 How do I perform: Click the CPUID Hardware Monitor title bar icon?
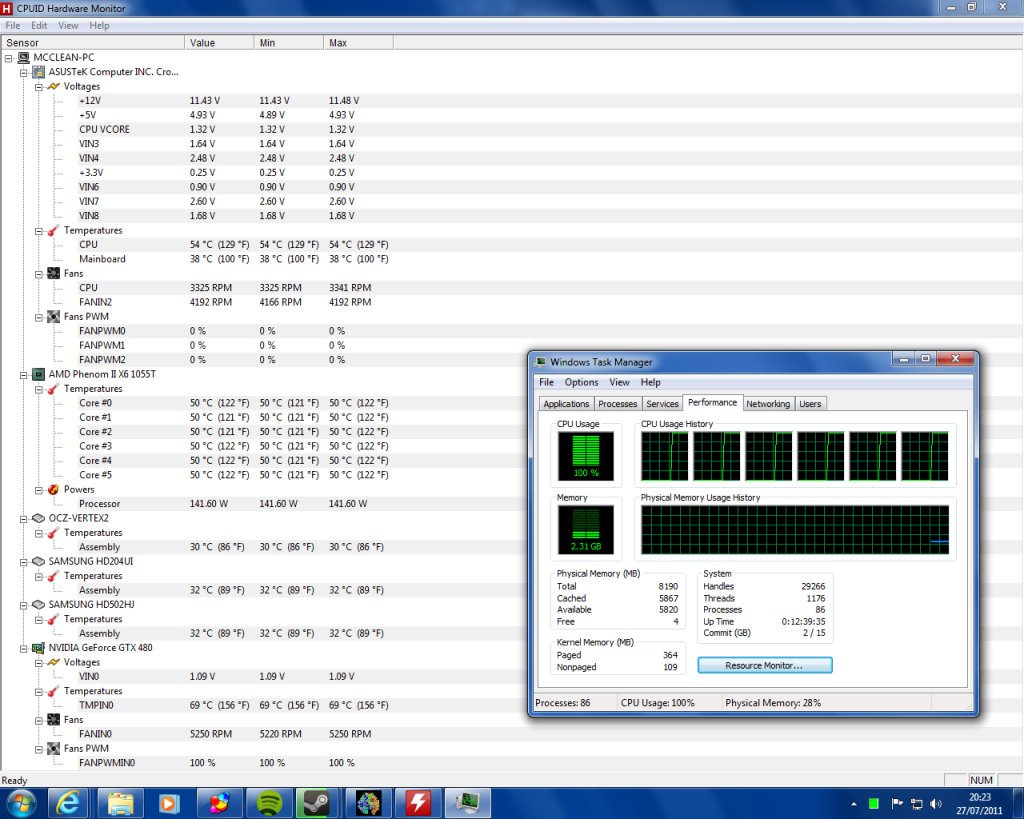pos(7,8)
